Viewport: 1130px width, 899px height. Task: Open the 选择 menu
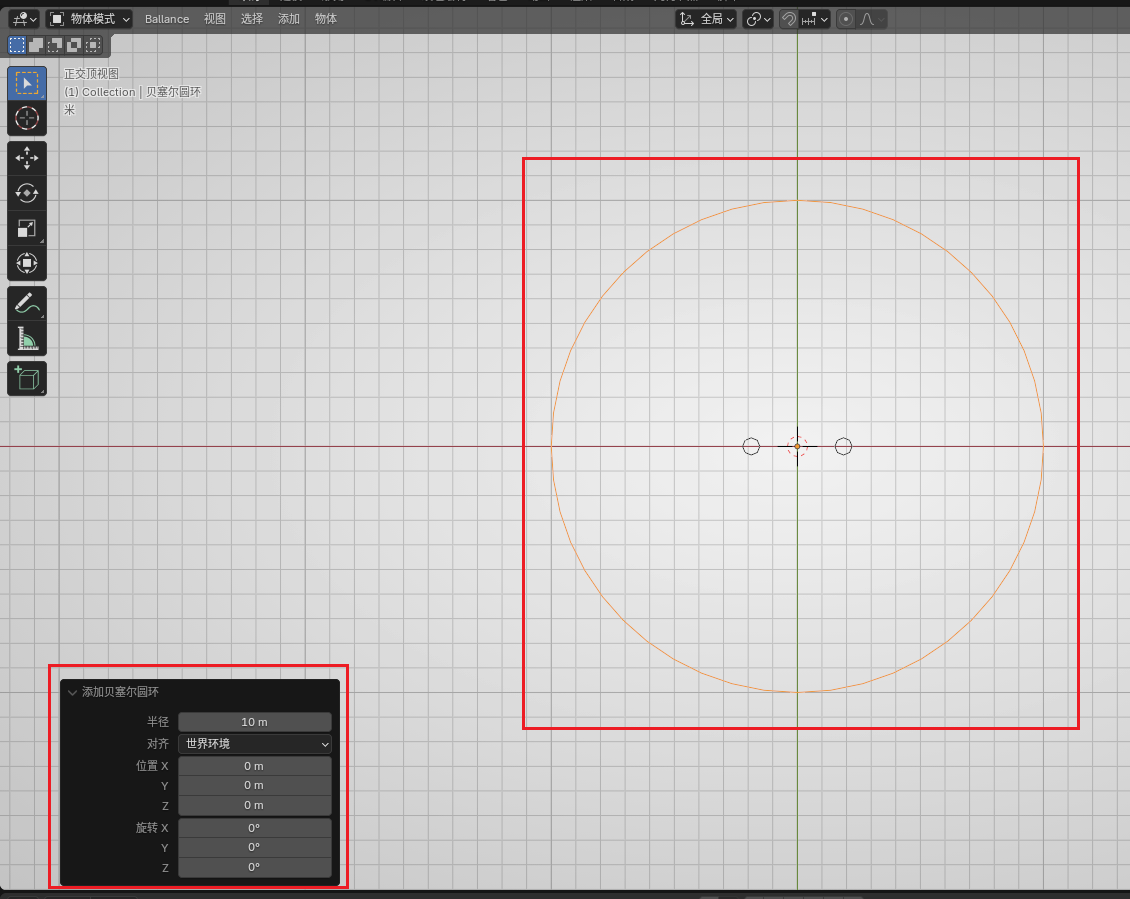pyautogui.click(x=252, y=19)
